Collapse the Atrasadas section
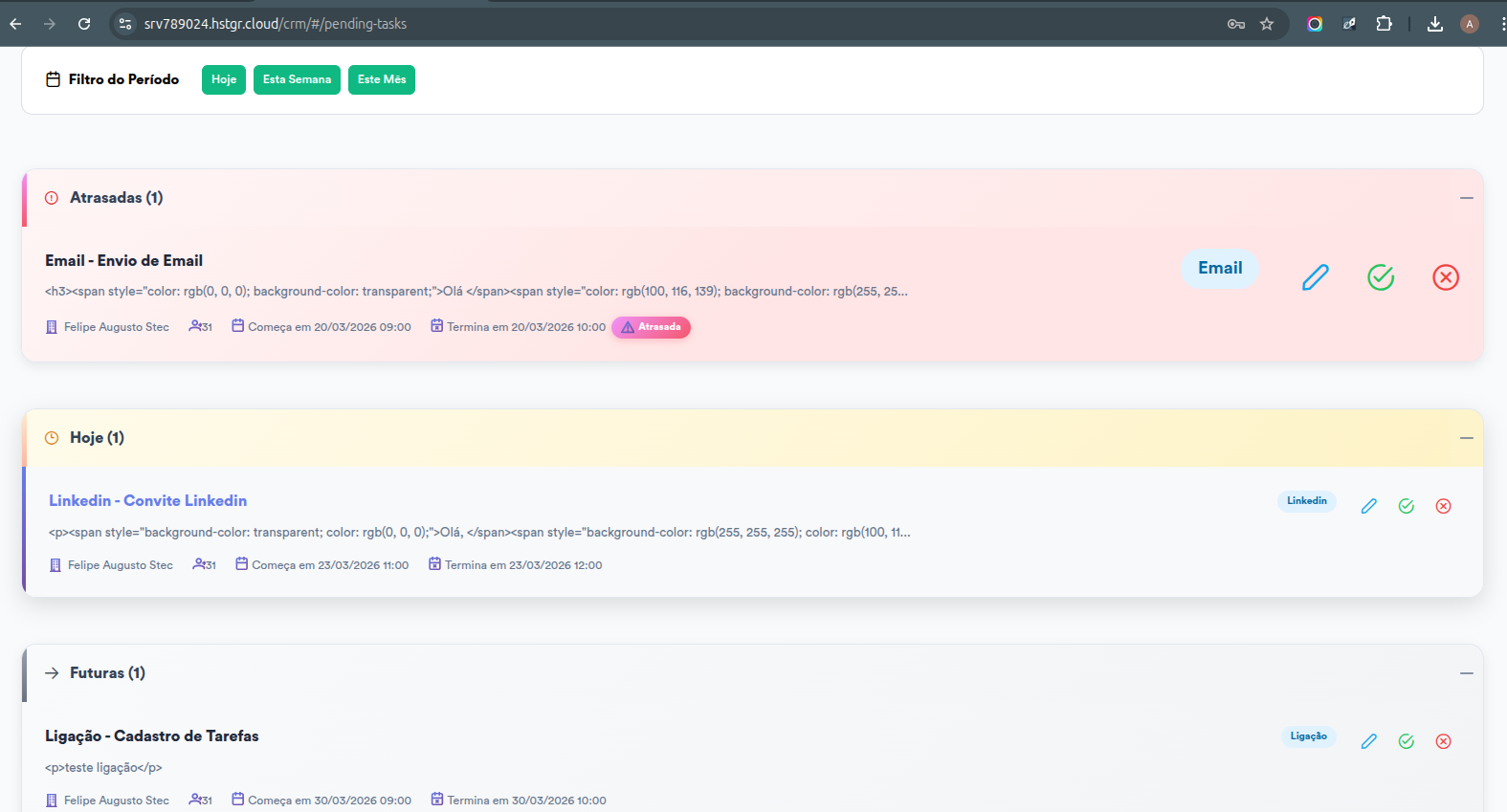This screenshot has width=1507, height=812. point(1466,198)
